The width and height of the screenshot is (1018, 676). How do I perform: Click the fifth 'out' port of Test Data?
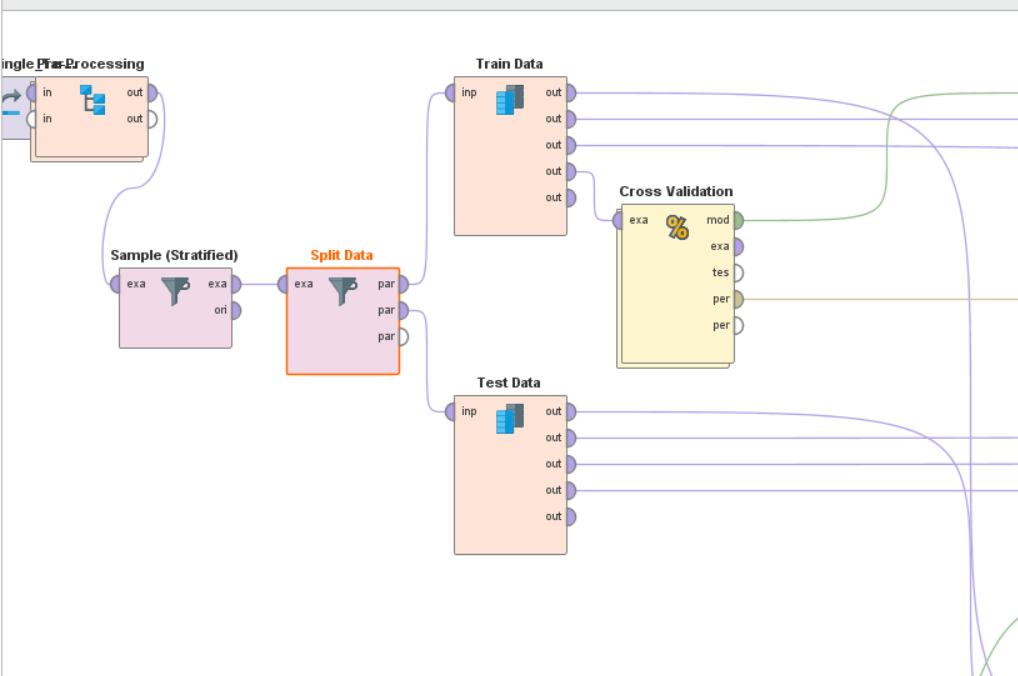571,516
